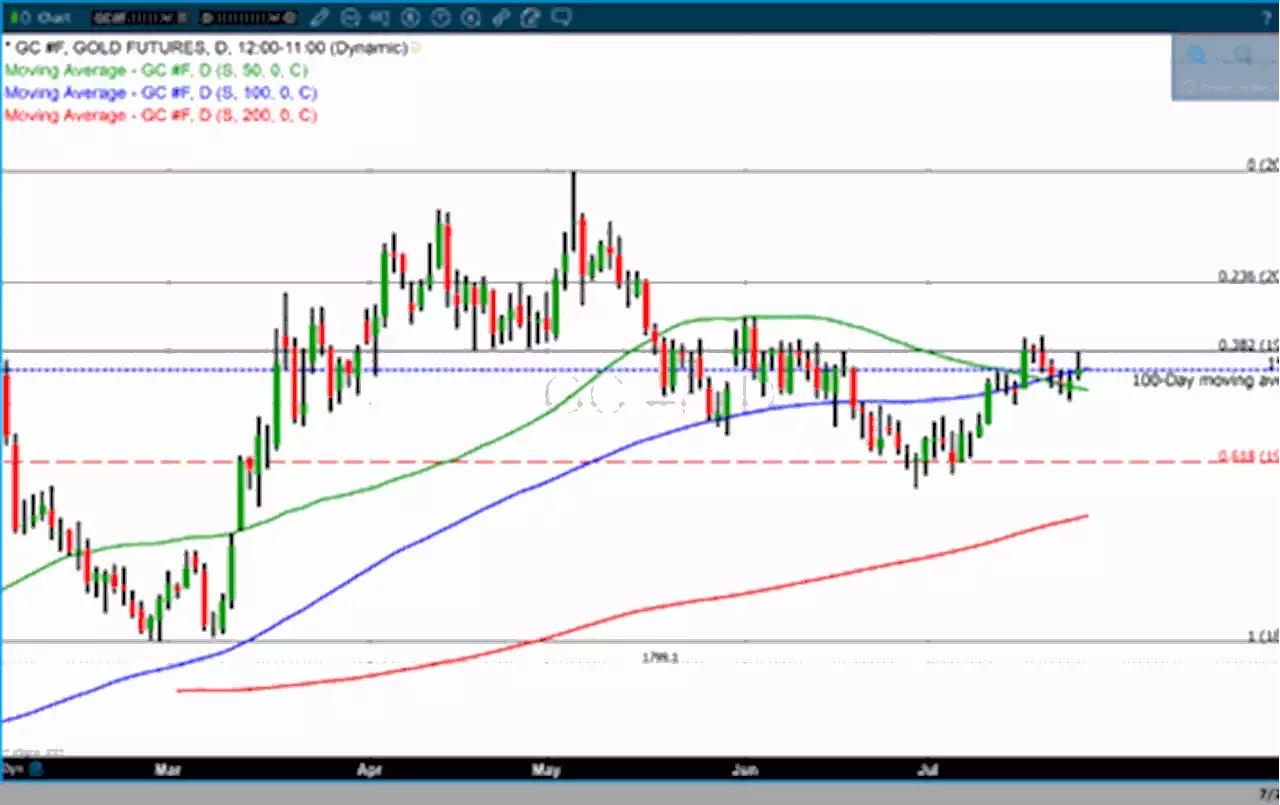The height and width of the screenshot is (805, 1280).
Task: Click the circular icon after the pencil
Action: [x=350, y=17]
